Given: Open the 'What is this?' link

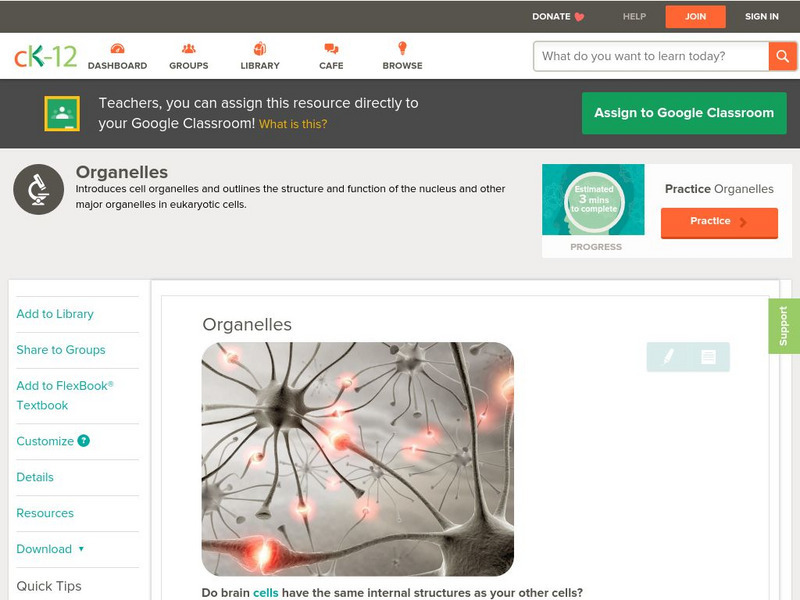Looking at the screenshot, I should [293, 124].
